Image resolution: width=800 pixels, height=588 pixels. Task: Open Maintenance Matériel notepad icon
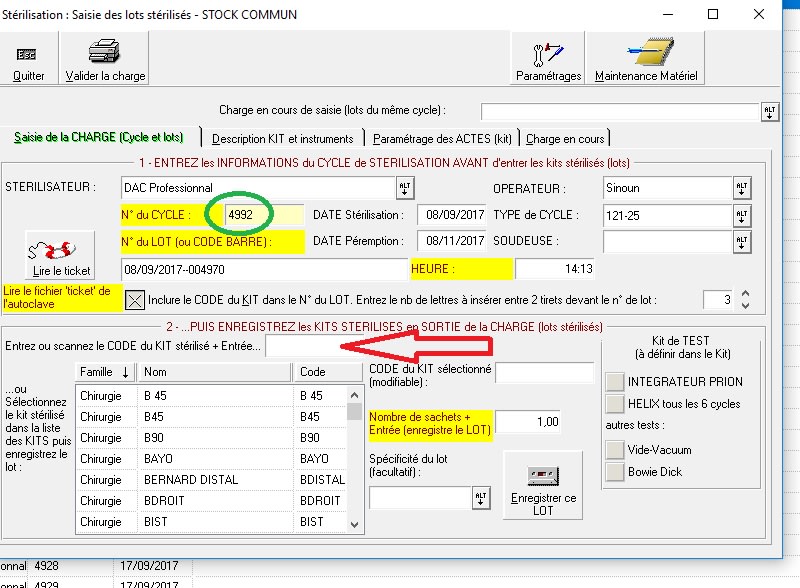(x=650, y=51)
